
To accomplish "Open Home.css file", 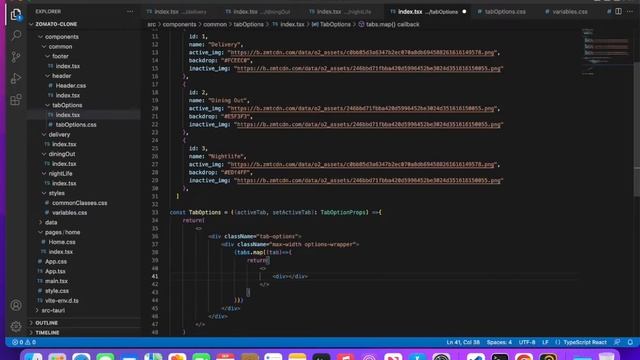I will tap(62, 242).
